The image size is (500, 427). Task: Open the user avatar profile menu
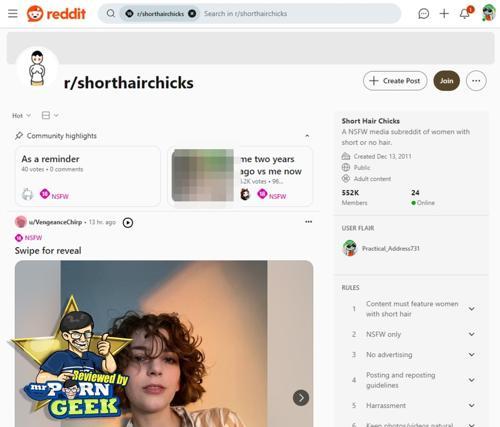coord(488,13)
